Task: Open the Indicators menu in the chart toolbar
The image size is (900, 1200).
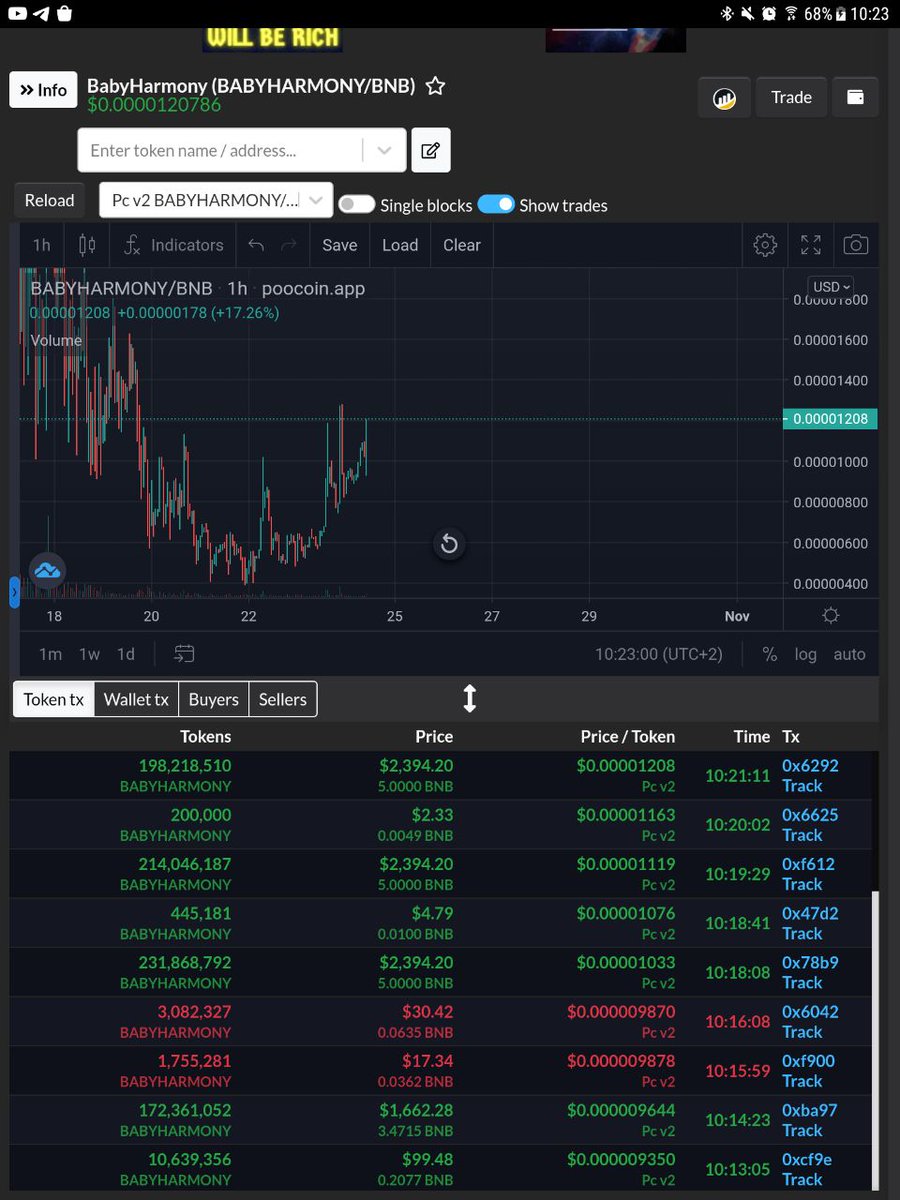Action: click(x=173, y=245)
